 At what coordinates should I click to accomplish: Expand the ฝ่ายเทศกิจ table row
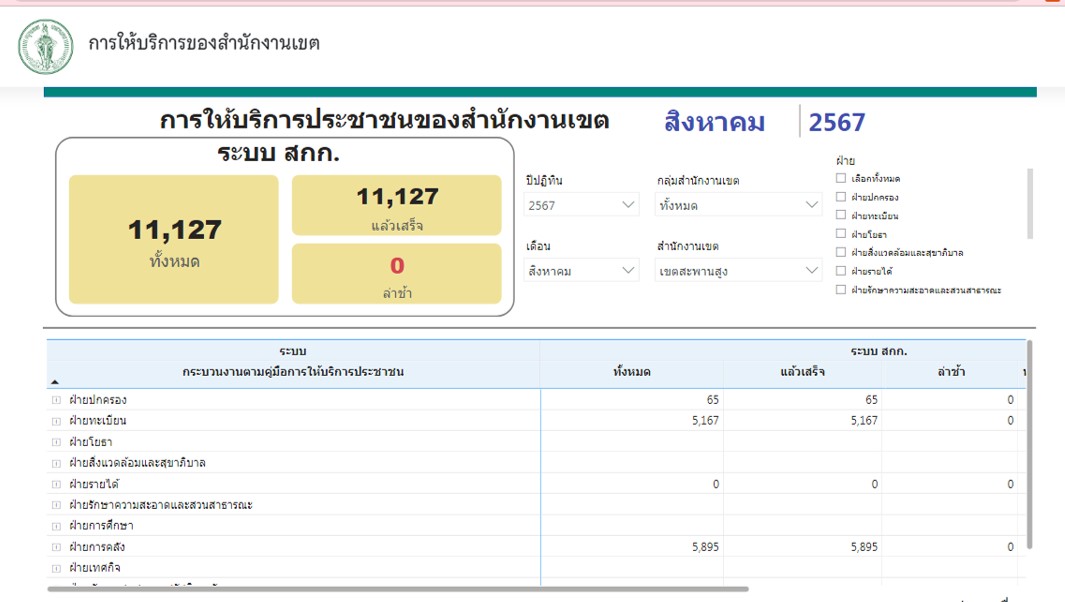point(56,568)
